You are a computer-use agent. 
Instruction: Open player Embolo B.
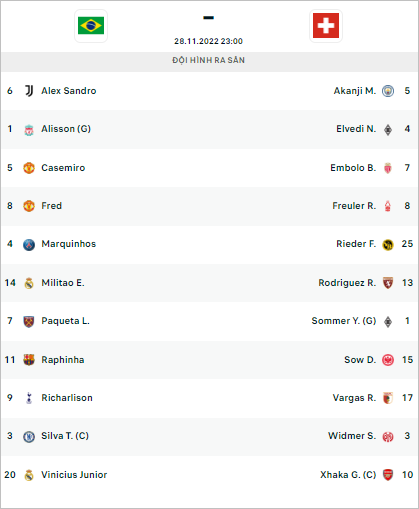click(x=353, y=168)
